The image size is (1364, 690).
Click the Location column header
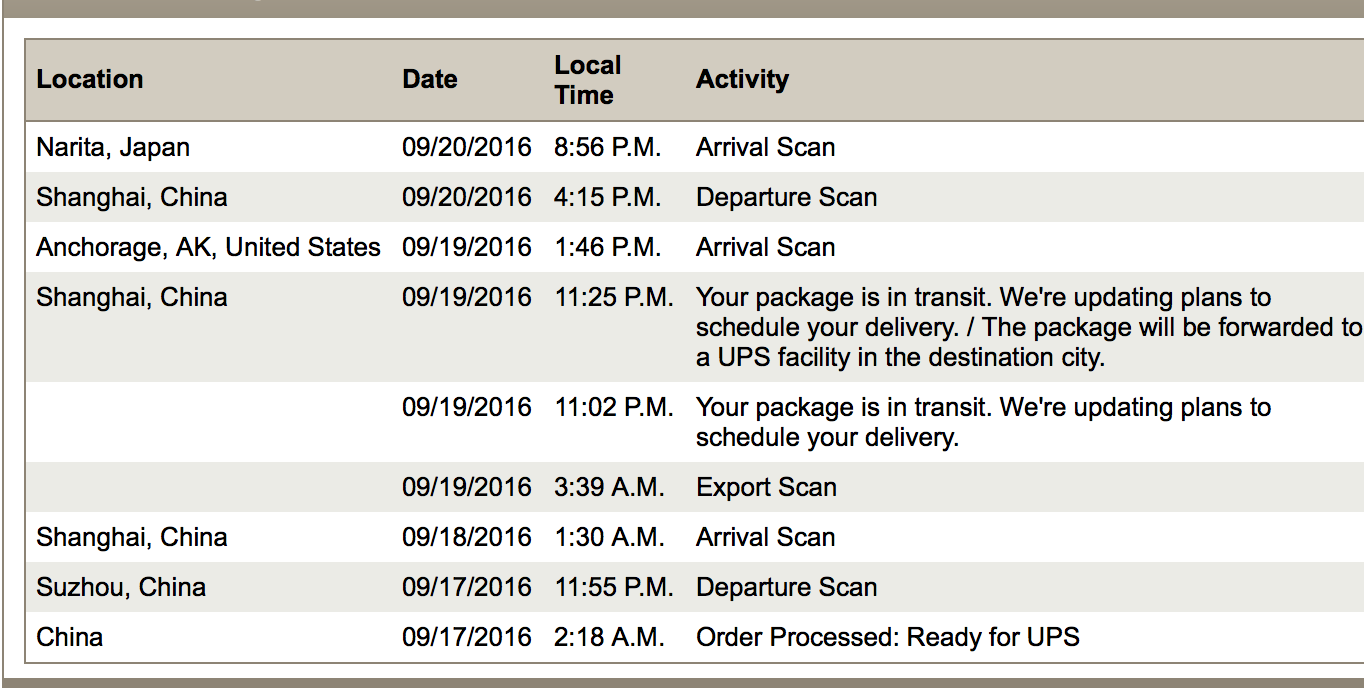90,80
